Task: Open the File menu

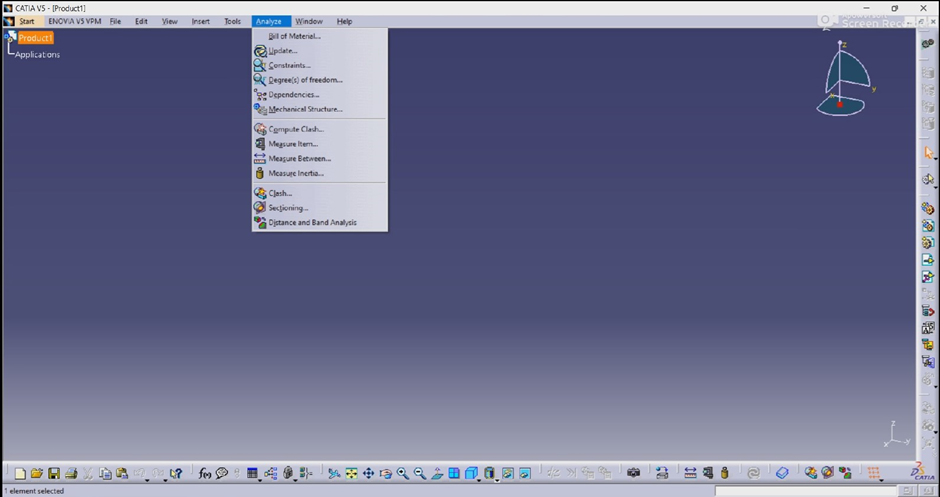Action: click(x=115, y=21)
